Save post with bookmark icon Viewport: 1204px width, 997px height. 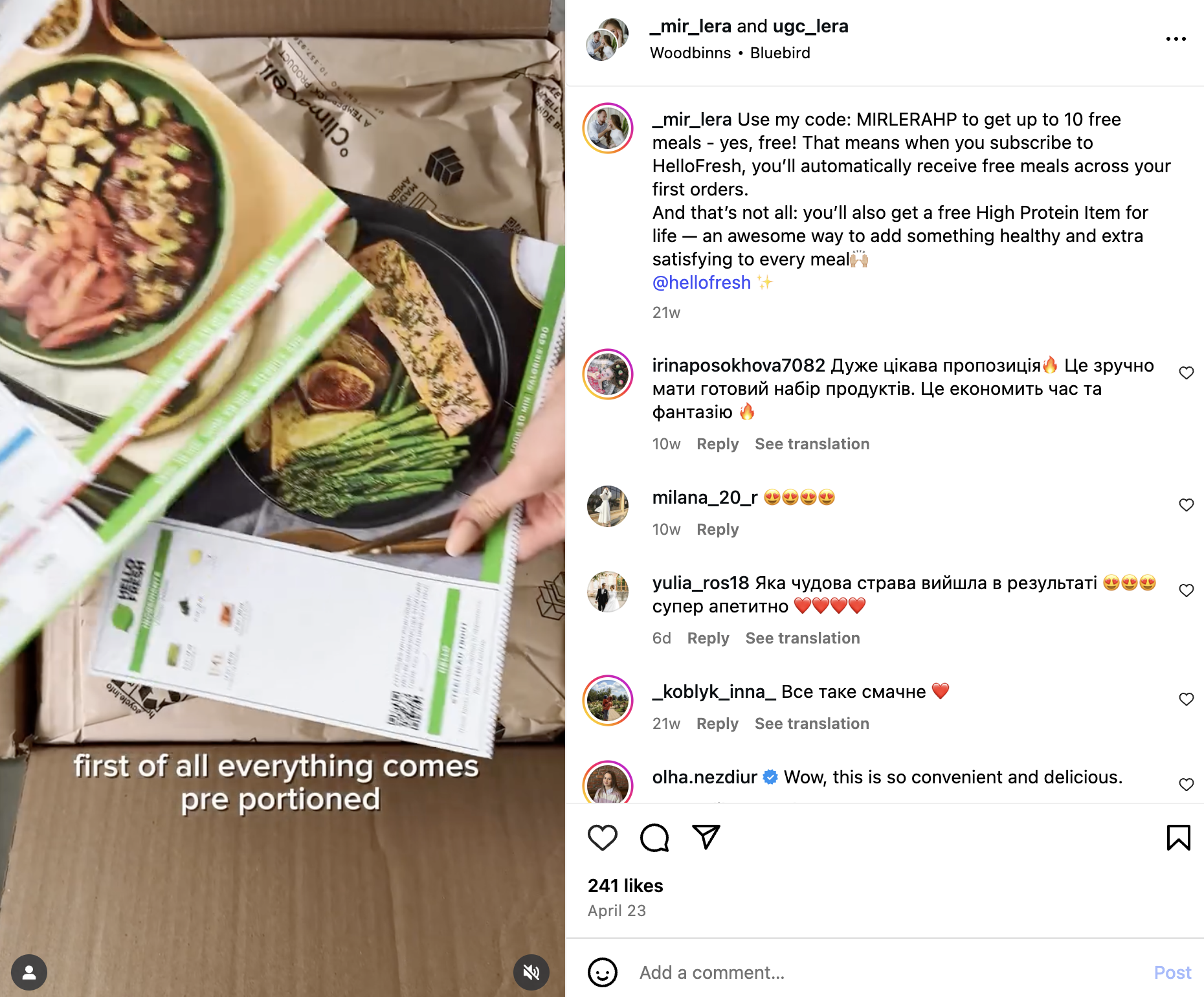(x=1178, y=838)
